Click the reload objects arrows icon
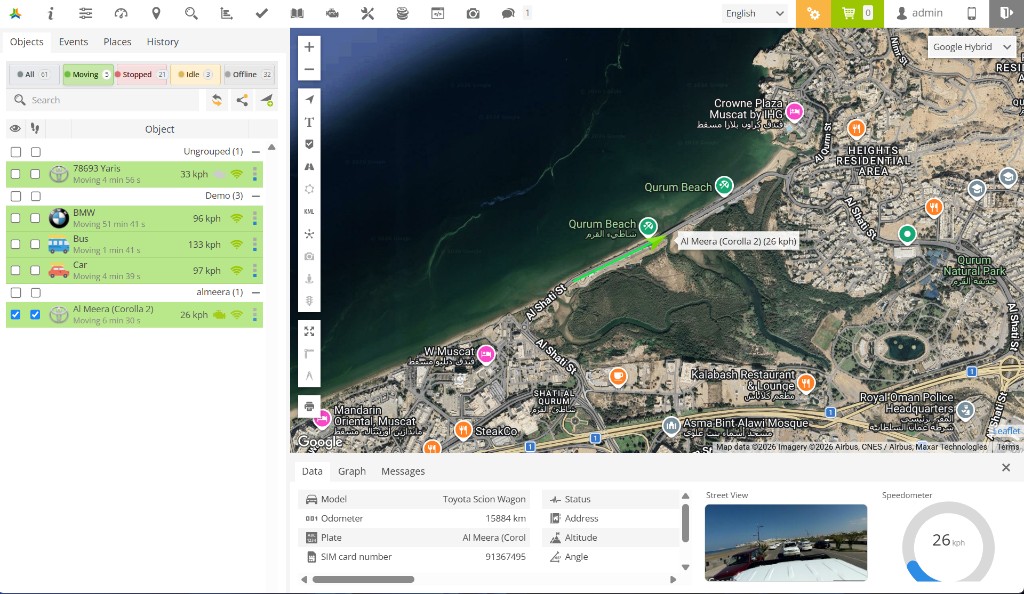 click(x=217, y=100)
